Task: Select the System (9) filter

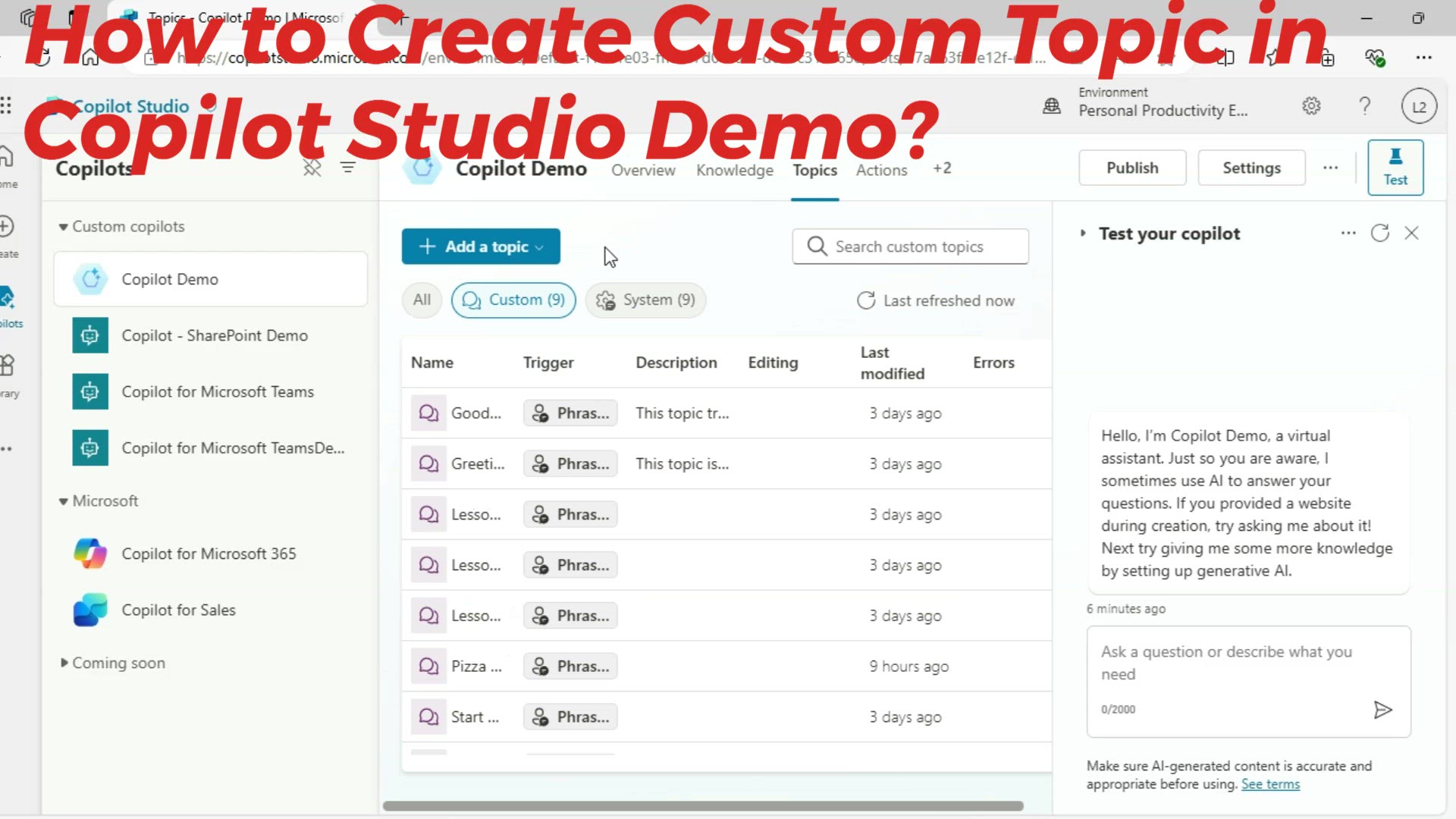Action: click(645, 300)
